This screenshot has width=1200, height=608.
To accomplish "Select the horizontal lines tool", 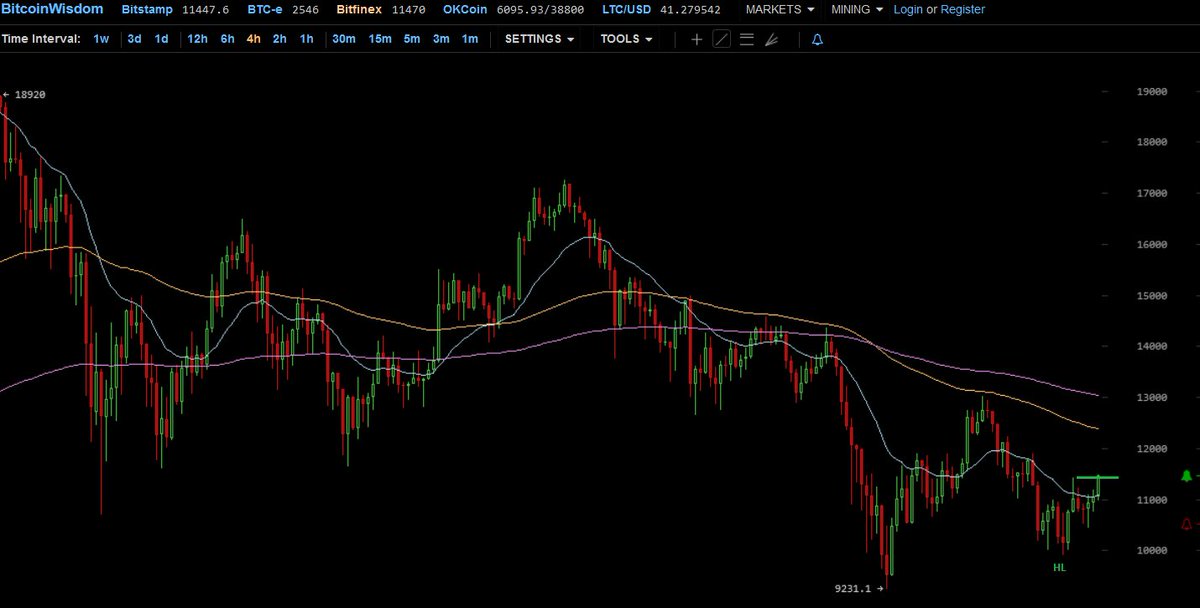I will point(746,40).
